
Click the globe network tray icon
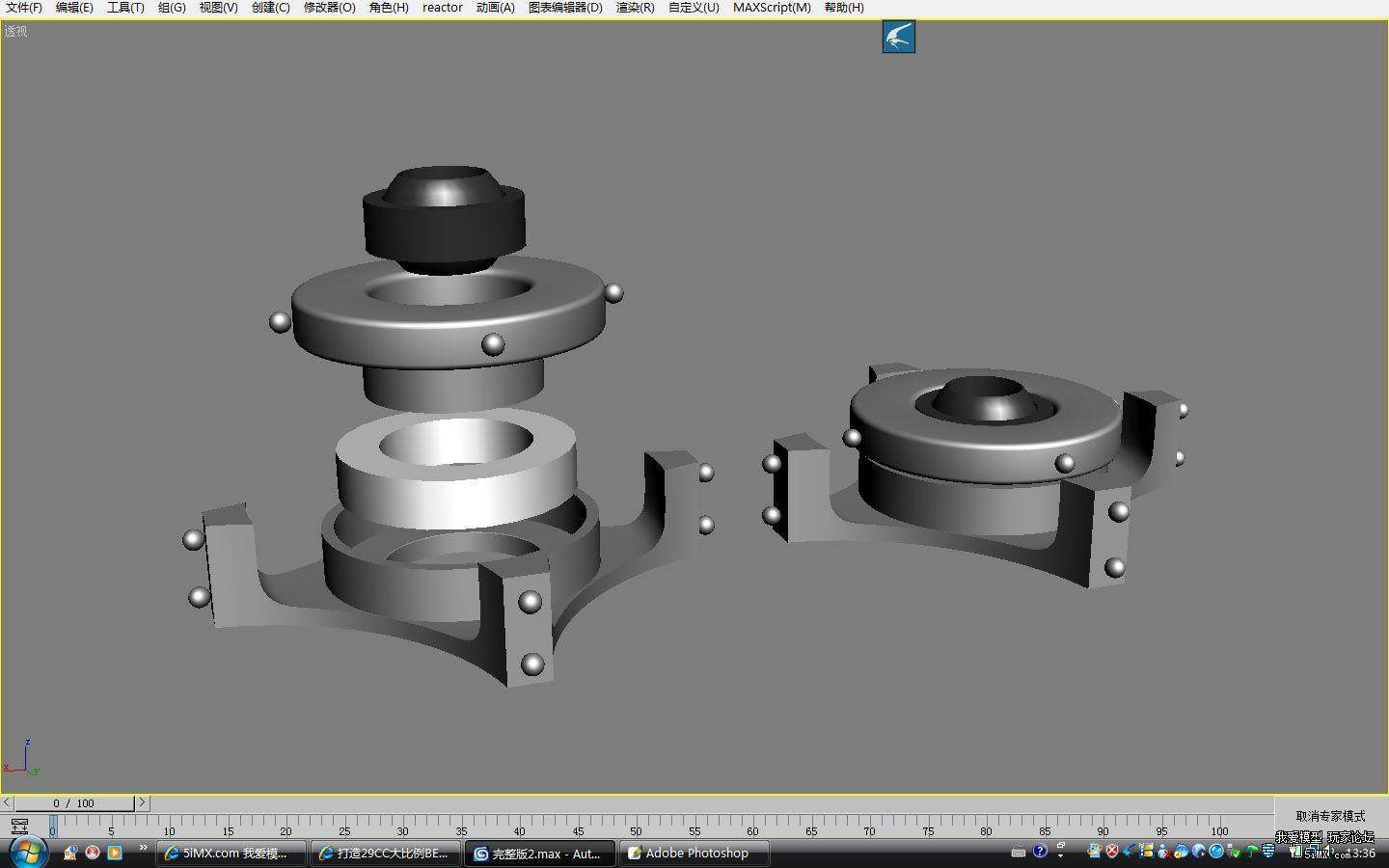point(1199,851)
